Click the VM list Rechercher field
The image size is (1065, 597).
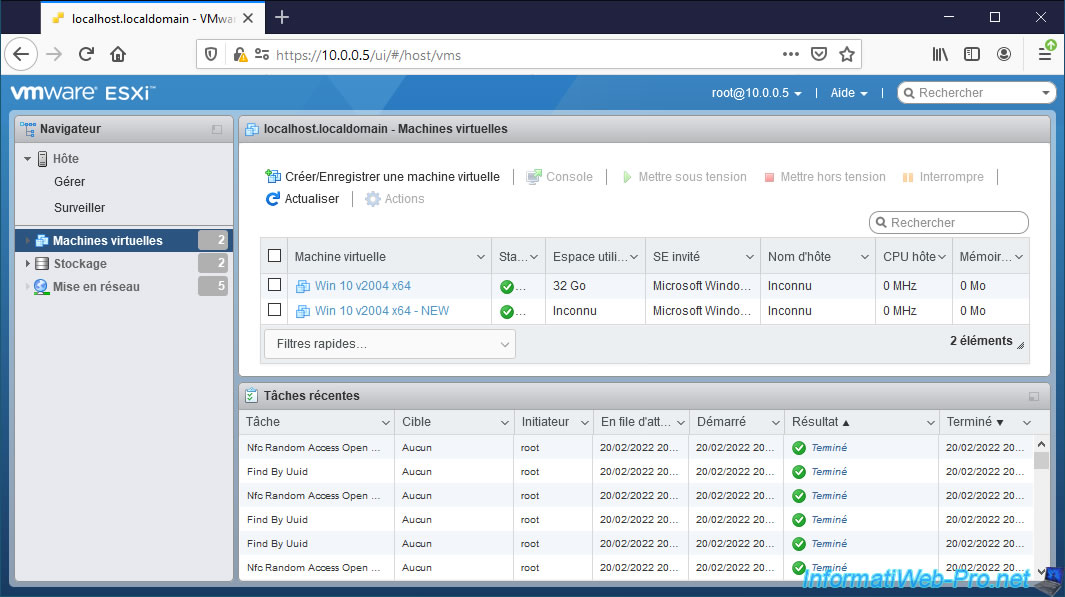click(949, 222)
